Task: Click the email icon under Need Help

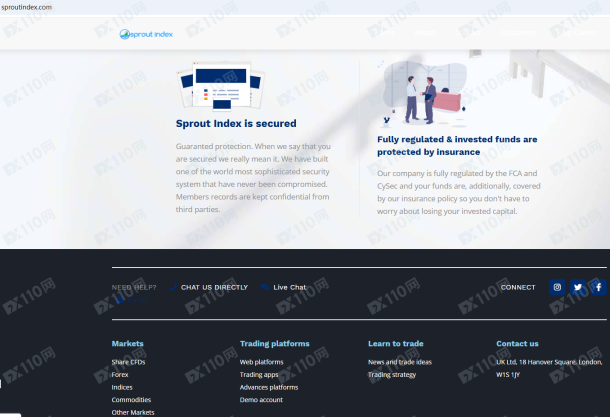Action: (x=119, y=300)
